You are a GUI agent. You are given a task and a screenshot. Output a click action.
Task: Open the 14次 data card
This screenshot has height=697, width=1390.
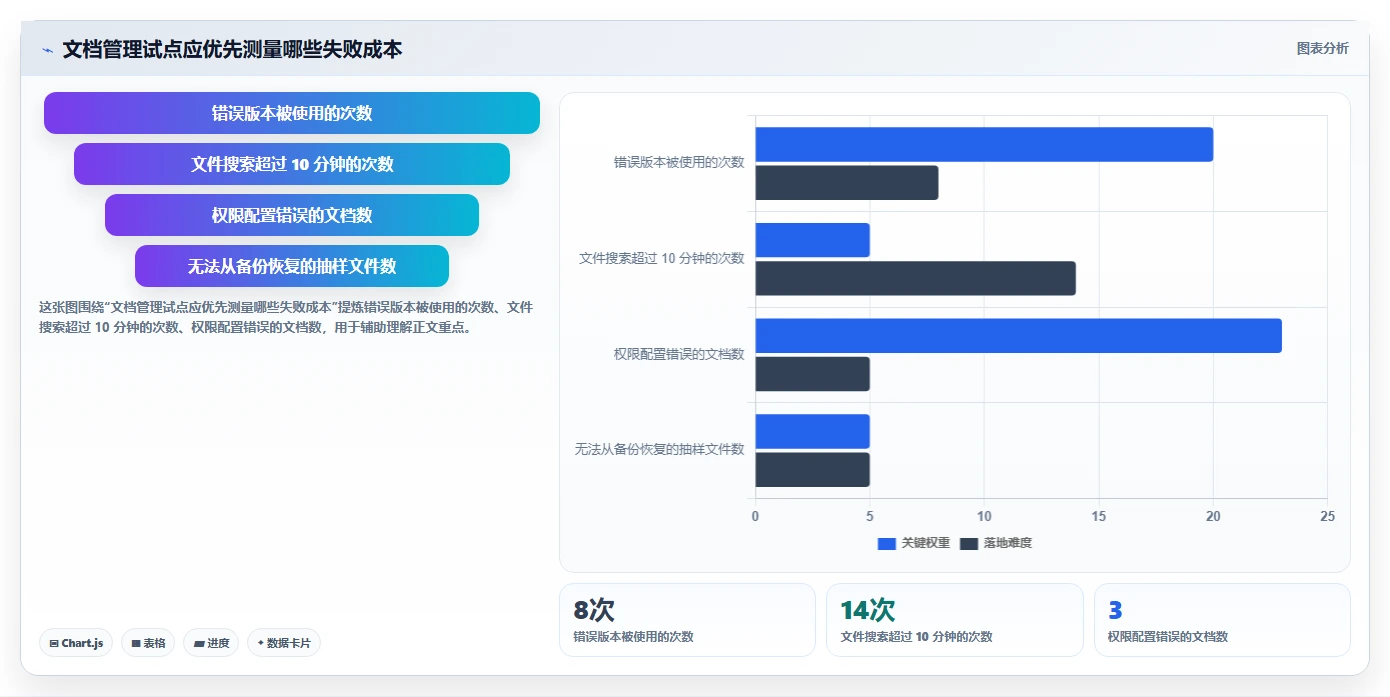click(x=954, y=620)
